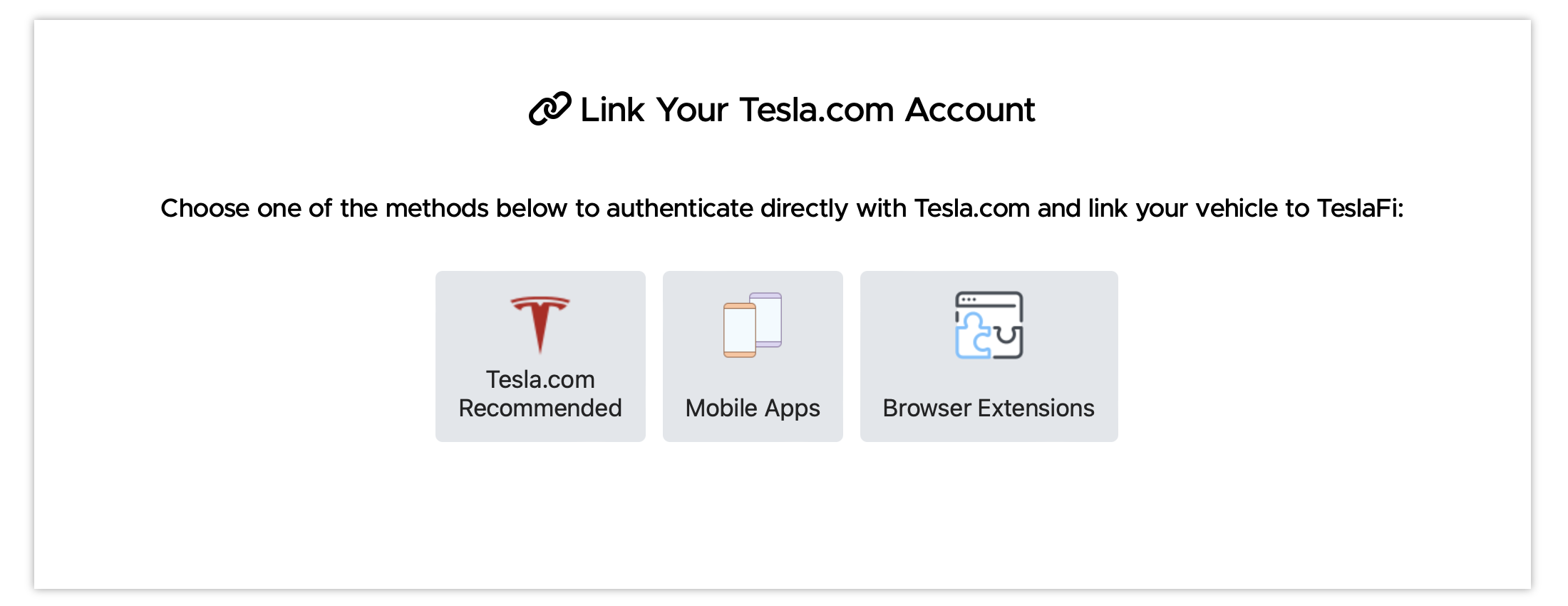The image size is (1568, 606).
Task: Click the browser window dots in extensions icon
Action: coord(969,299)
